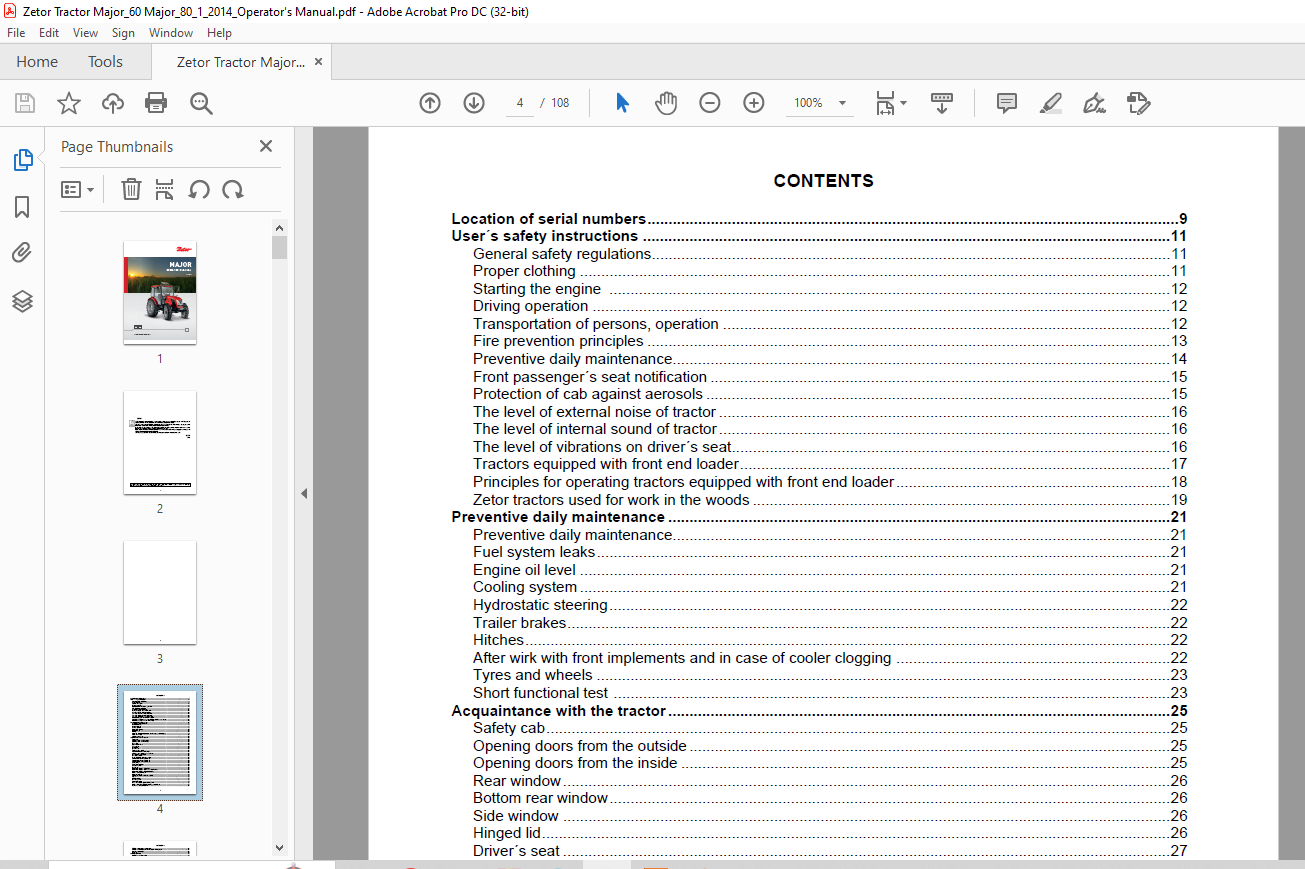Click the Print file icon

click(156, 103)
